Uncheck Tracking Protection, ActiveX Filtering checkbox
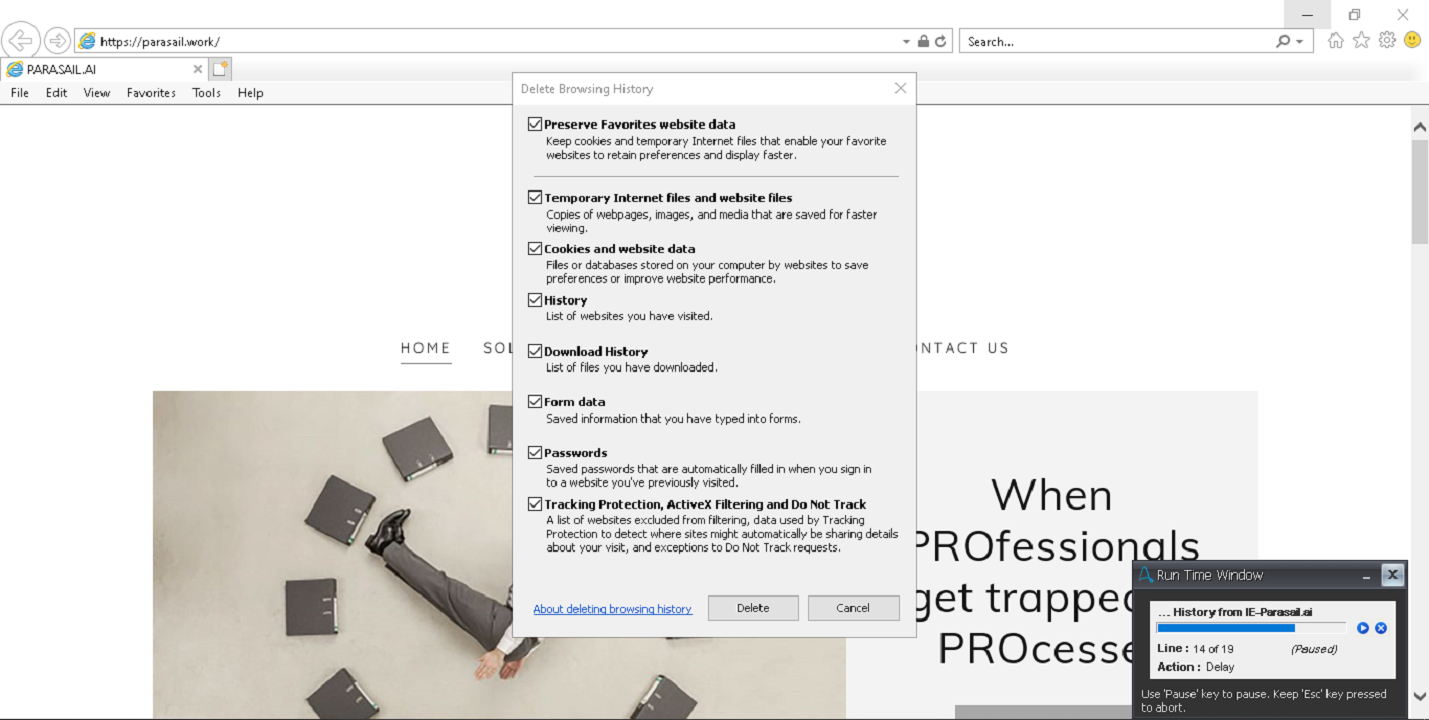Viewport: 1429px width, 720px height. 535,505
